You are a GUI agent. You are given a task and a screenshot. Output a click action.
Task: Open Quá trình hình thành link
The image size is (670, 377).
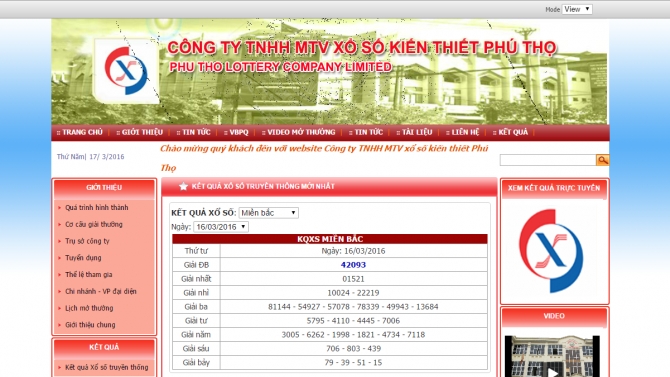(97, 208)
